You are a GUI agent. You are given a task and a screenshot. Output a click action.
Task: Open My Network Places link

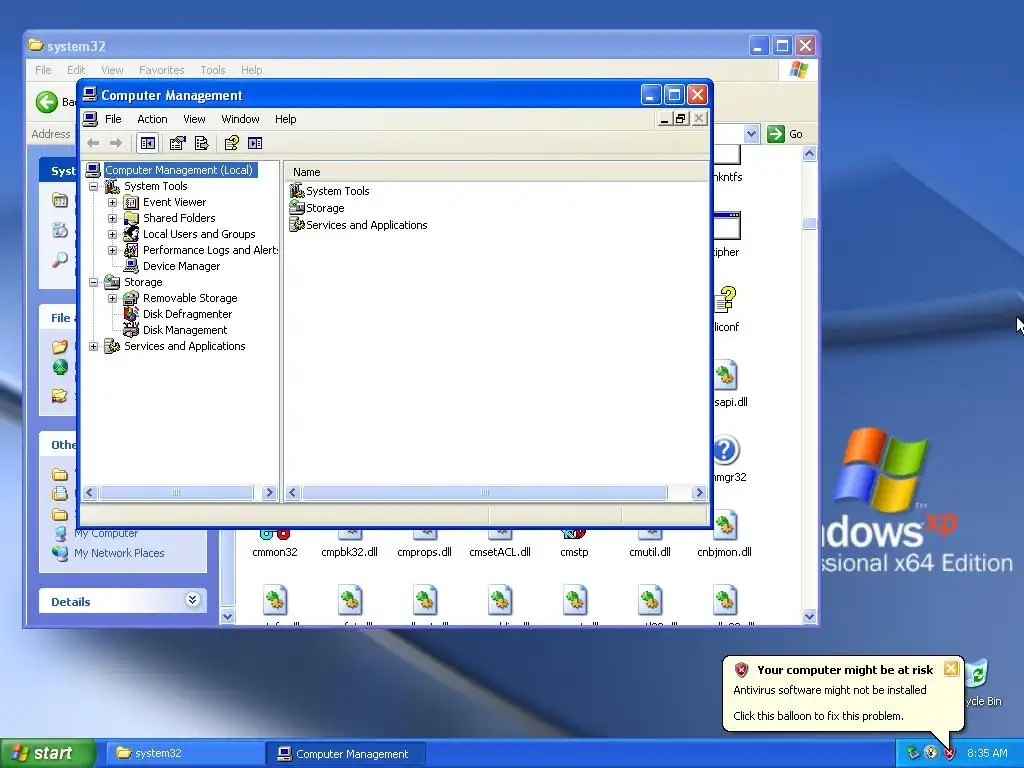[119, 553]
